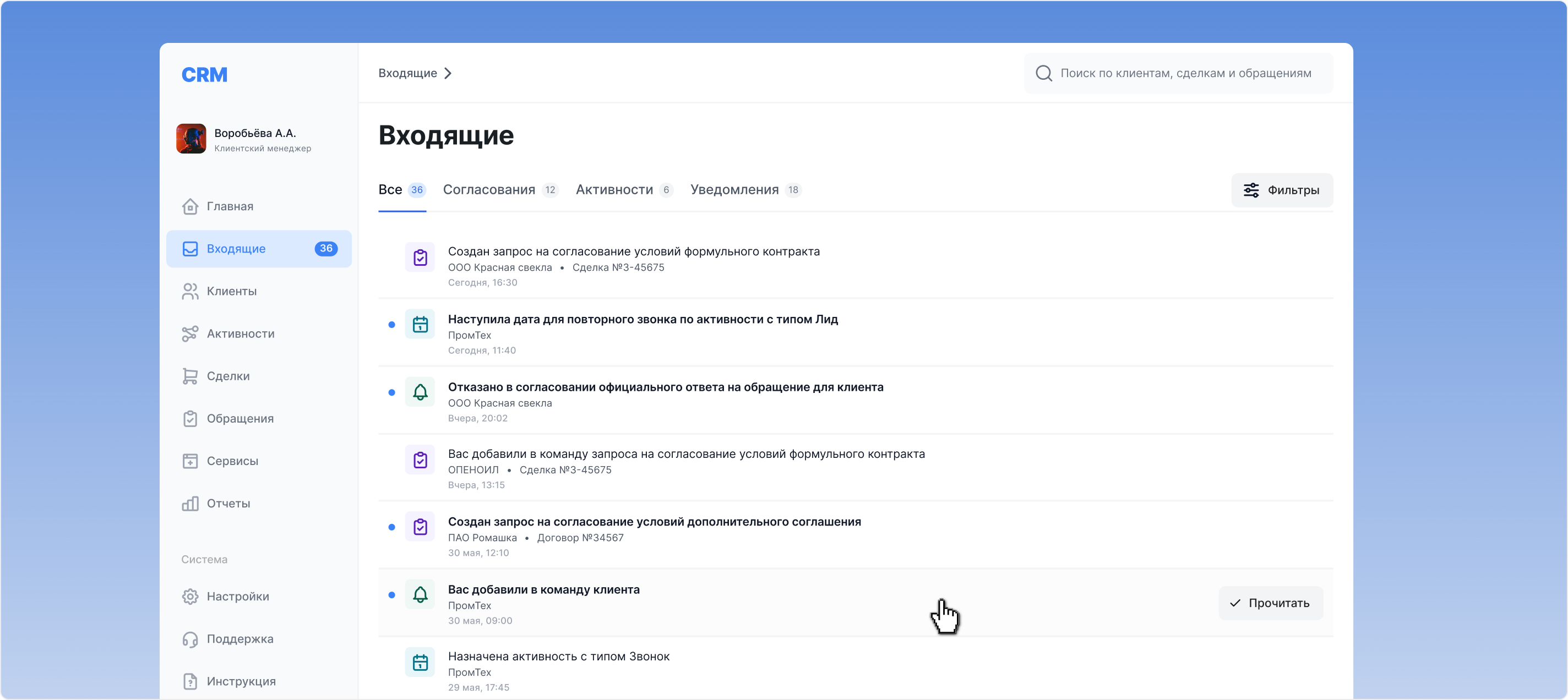
Task: Open Настройки in the Система section
Action: tap(259, 597)
